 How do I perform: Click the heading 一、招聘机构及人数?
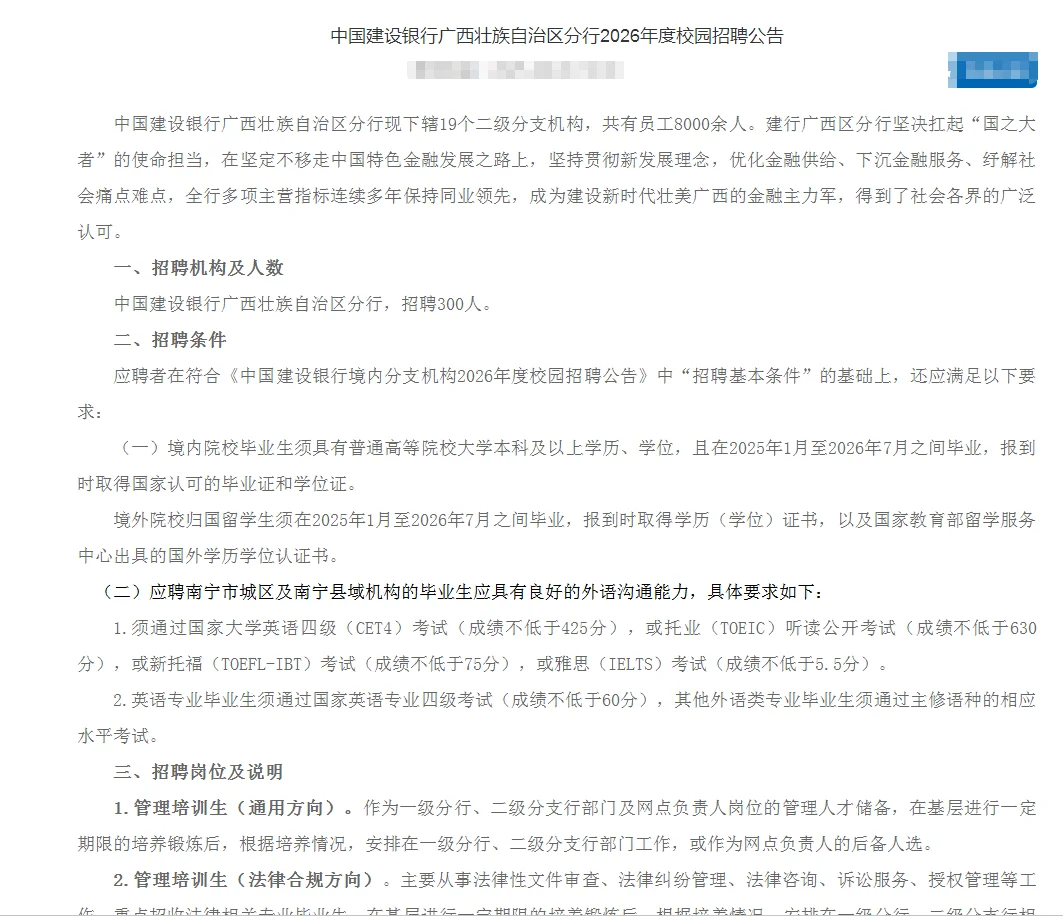[x=199, y=268]
